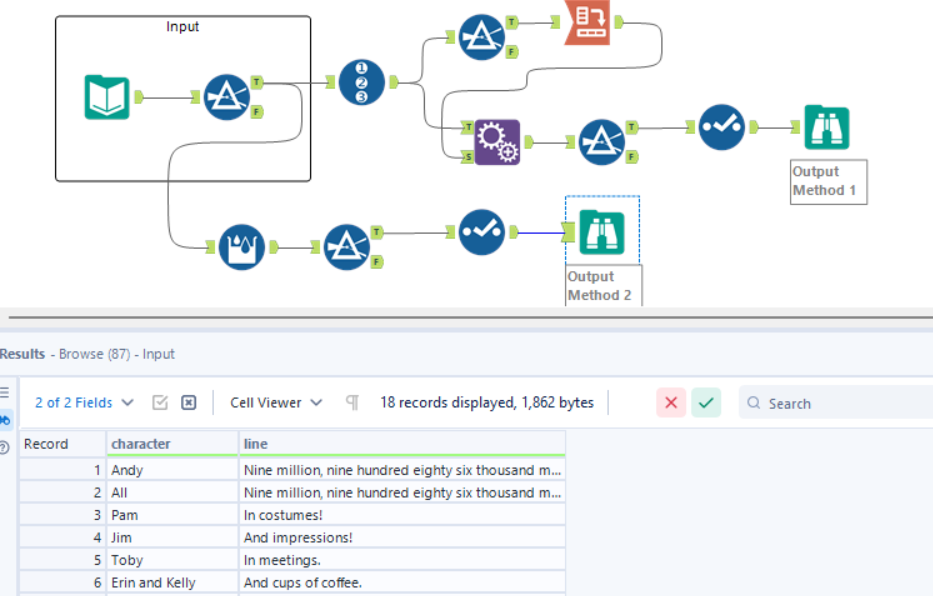Click the 'In costumes!' line cell

pyautogui.click(x=402, y=515)
